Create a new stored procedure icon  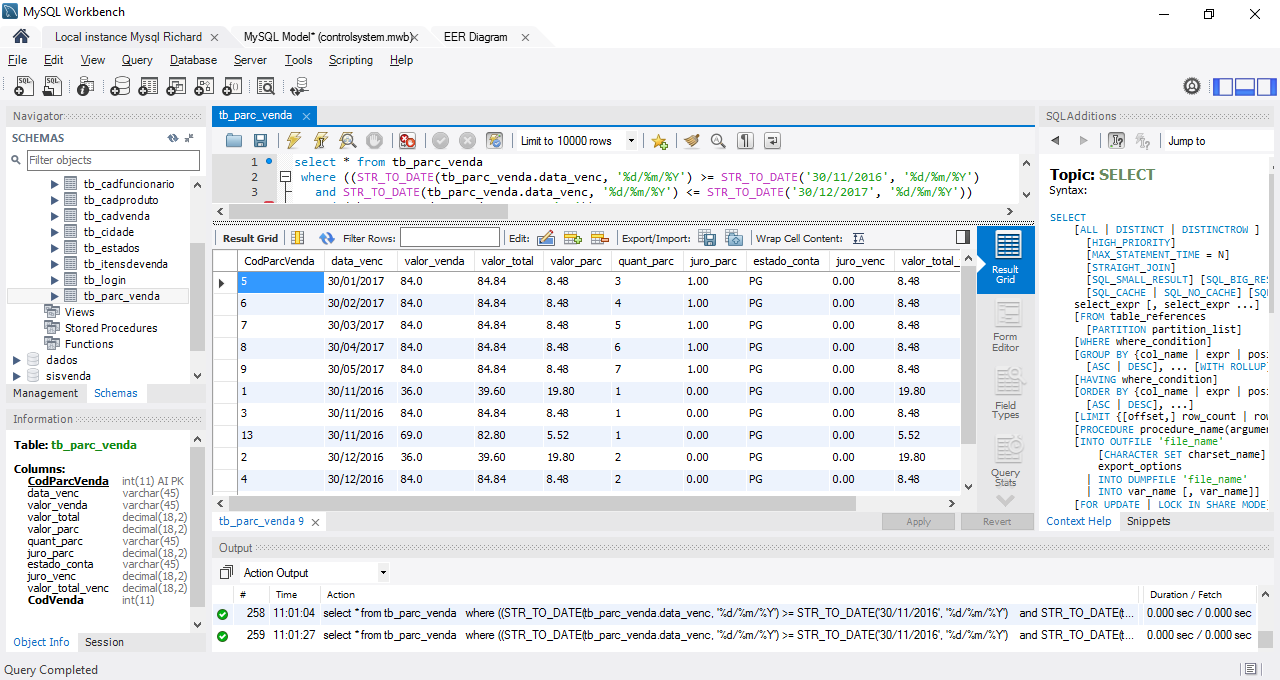pyautogui.click(x=204, y=86)
